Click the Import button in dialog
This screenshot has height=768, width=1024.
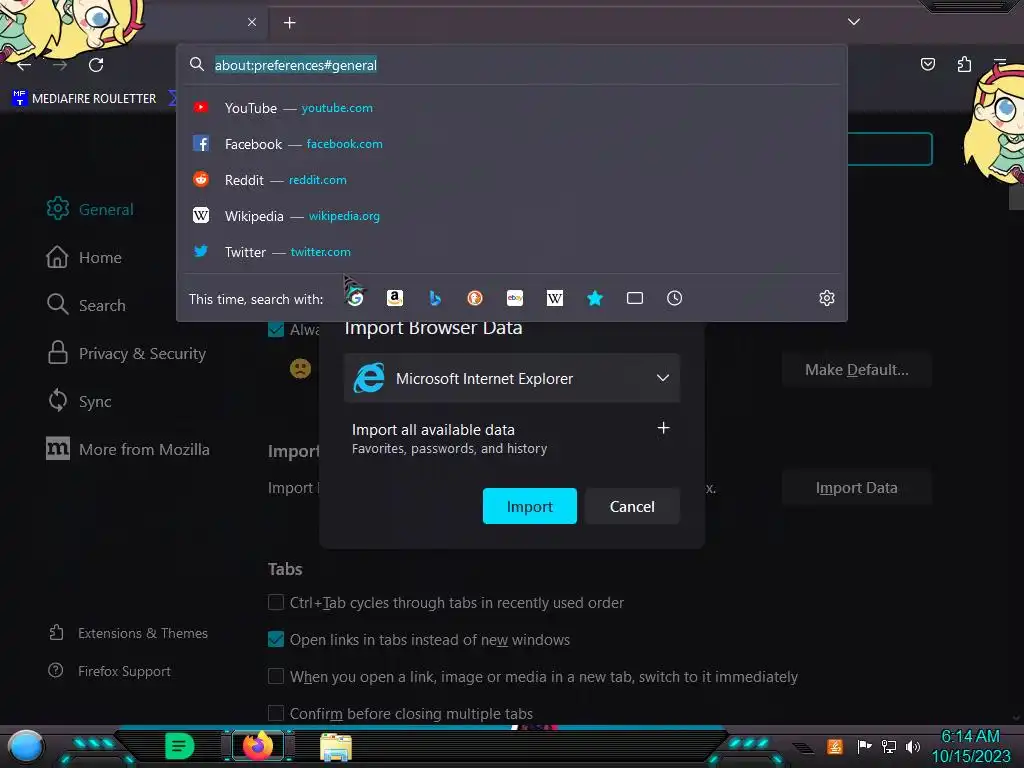coord(530,506)
